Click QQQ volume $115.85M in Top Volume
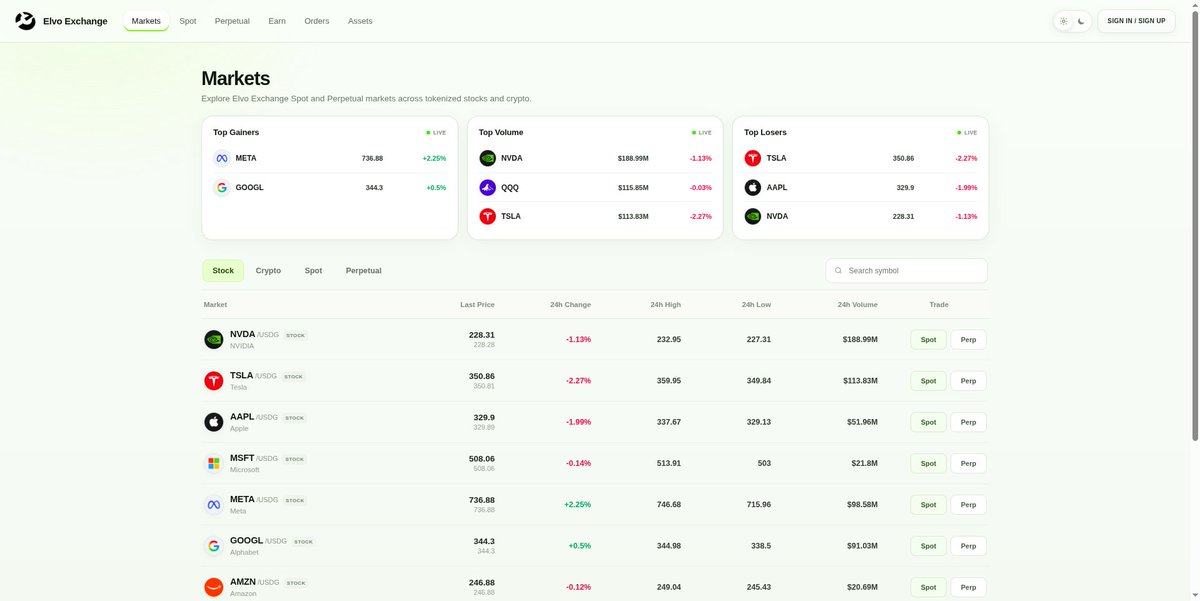 coord(633,187)
